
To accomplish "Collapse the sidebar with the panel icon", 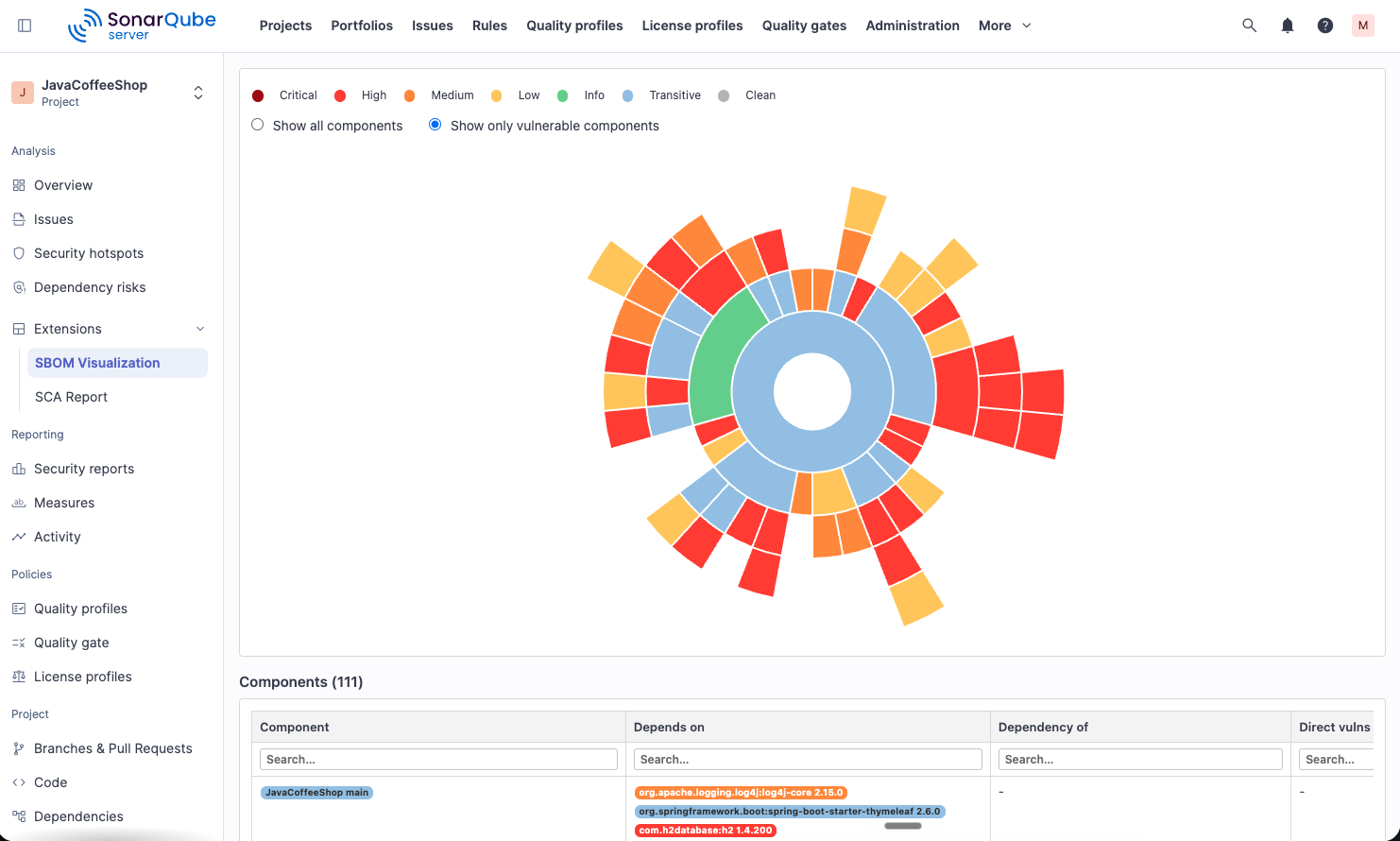I will click(x=26, y=26).
